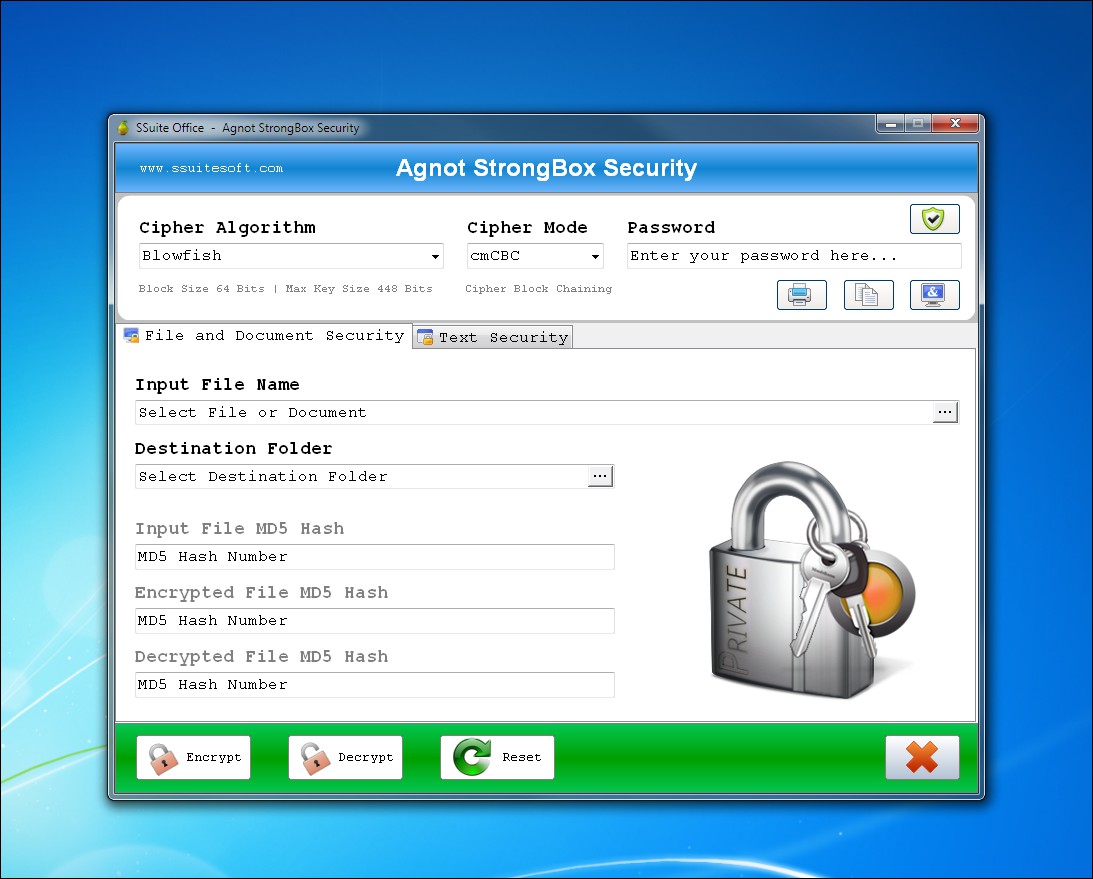Click the Decrypted File MD5 Hash field

(375, 685)
